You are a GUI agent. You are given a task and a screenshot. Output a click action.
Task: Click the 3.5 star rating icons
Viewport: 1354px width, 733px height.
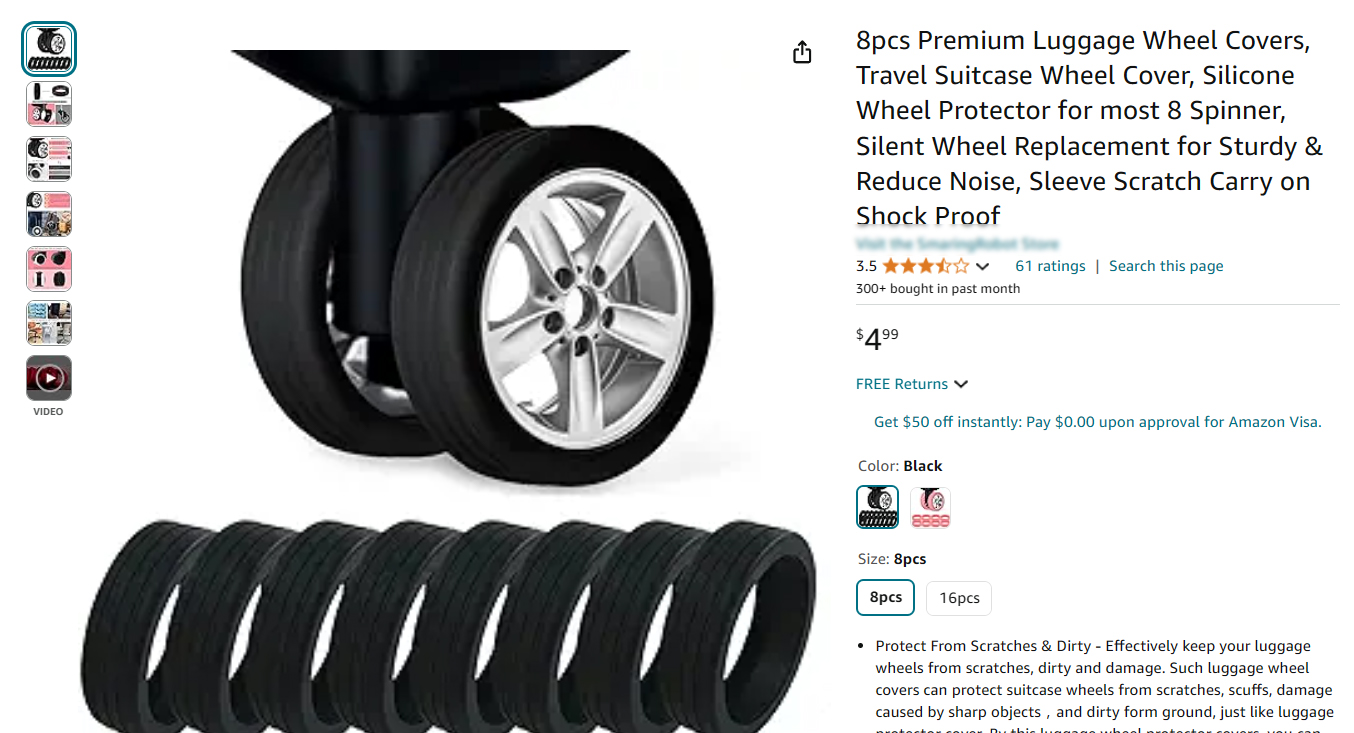tap(925, 266)
